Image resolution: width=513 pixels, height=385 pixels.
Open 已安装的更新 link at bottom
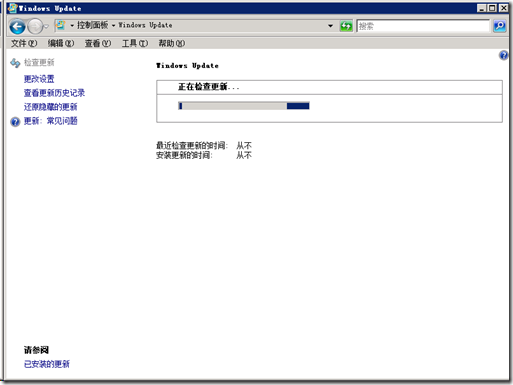pyautogui.click(x=47, y=364)
